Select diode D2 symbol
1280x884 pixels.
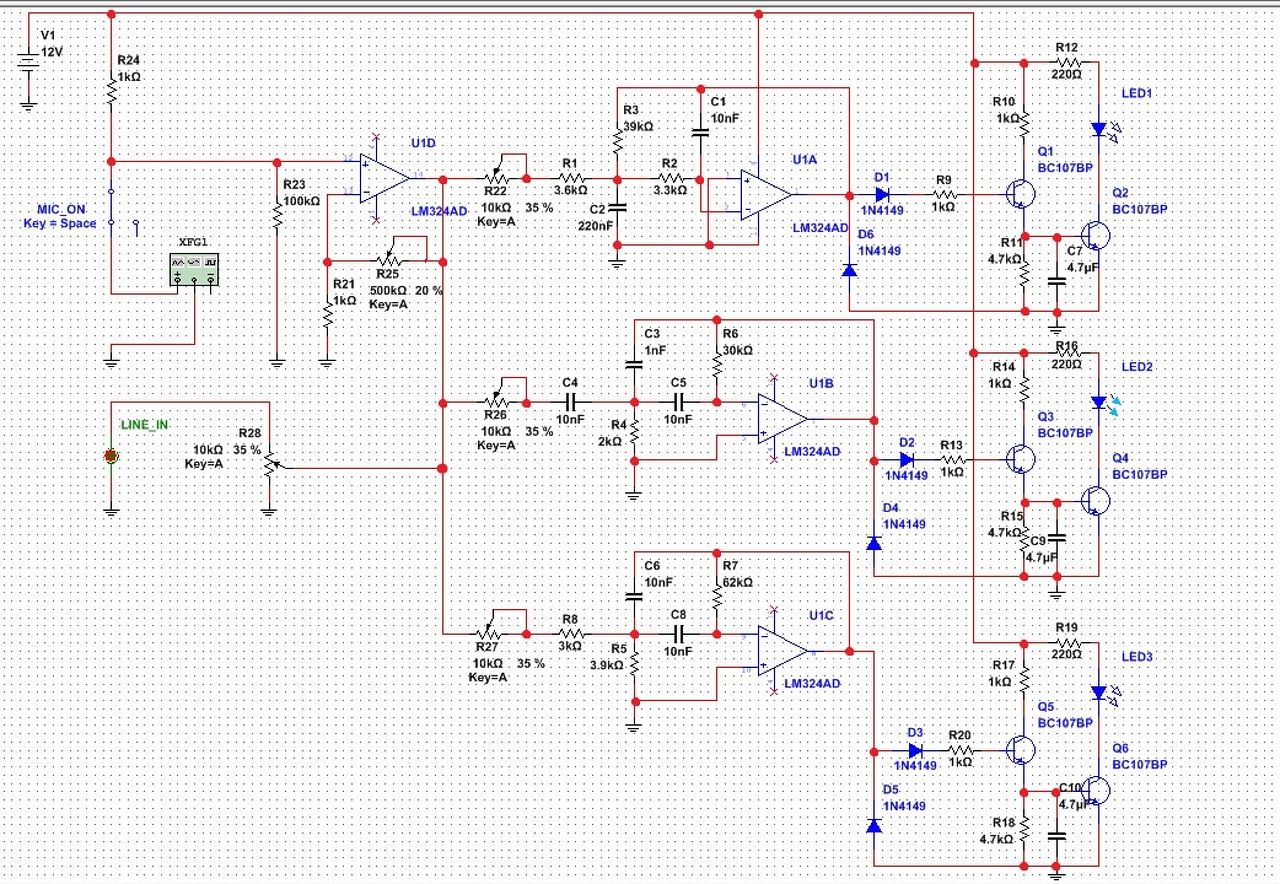pos(906,460)
